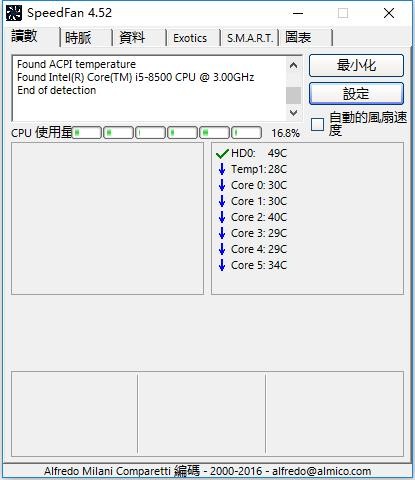This screenshot has height=480, width=415.
Task: Click the blue down arrow beside Temp1
Action: click(222, 169)
